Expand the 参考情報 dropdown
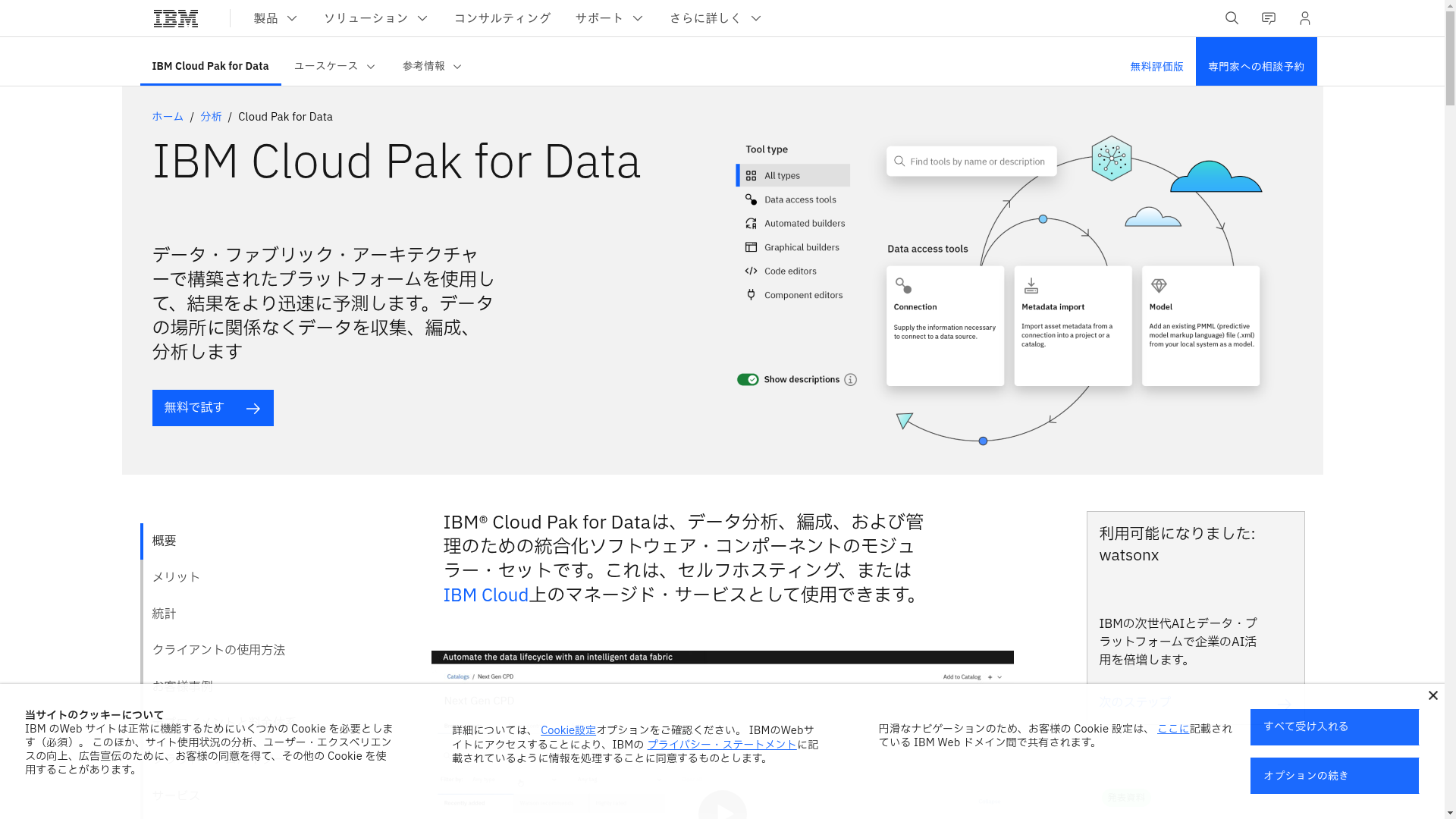The image size is (1456, 819). pyautogui.click(x=432, y=66)
